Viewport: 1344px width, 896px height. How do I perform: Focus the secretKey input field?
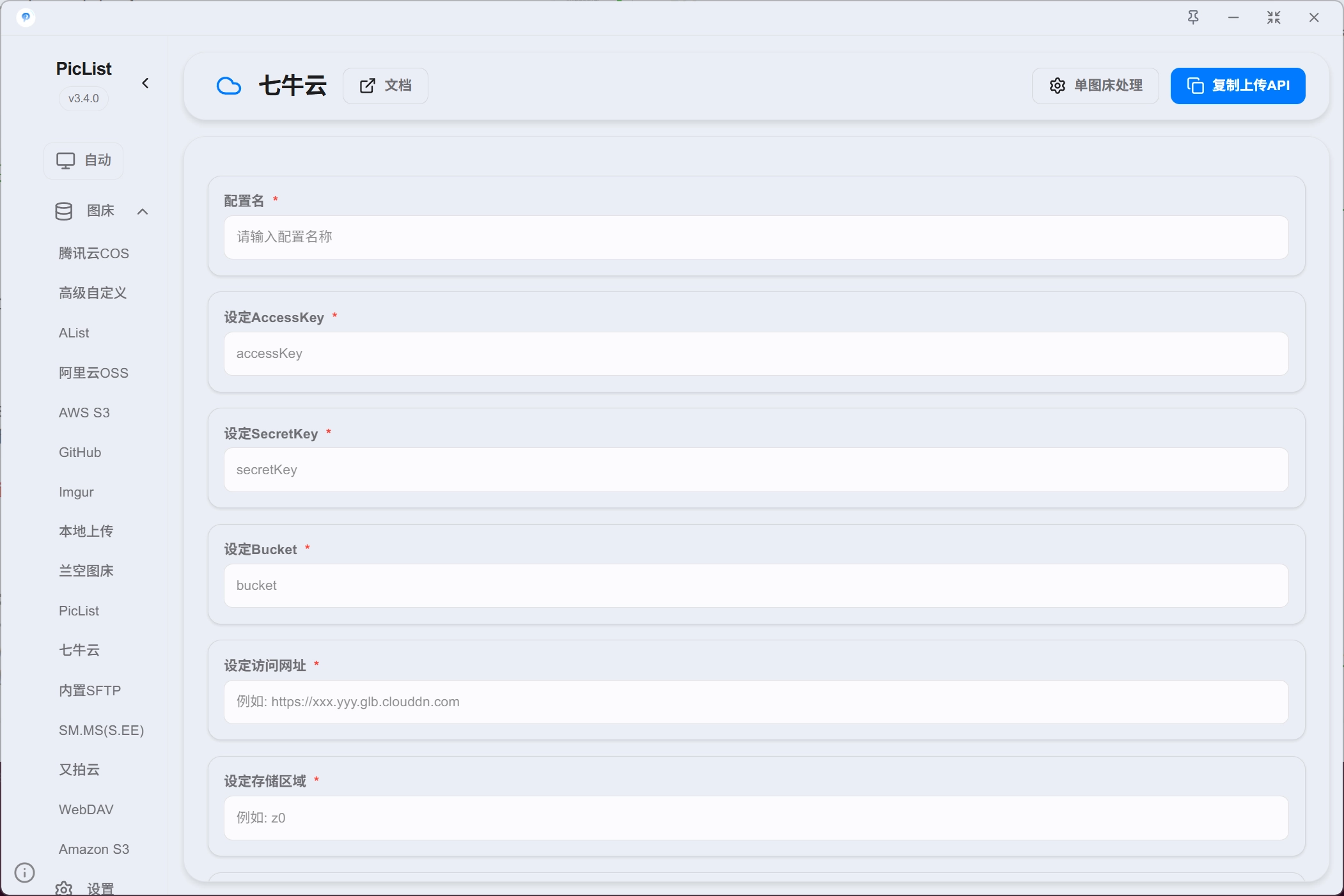(x=756, y=470)
